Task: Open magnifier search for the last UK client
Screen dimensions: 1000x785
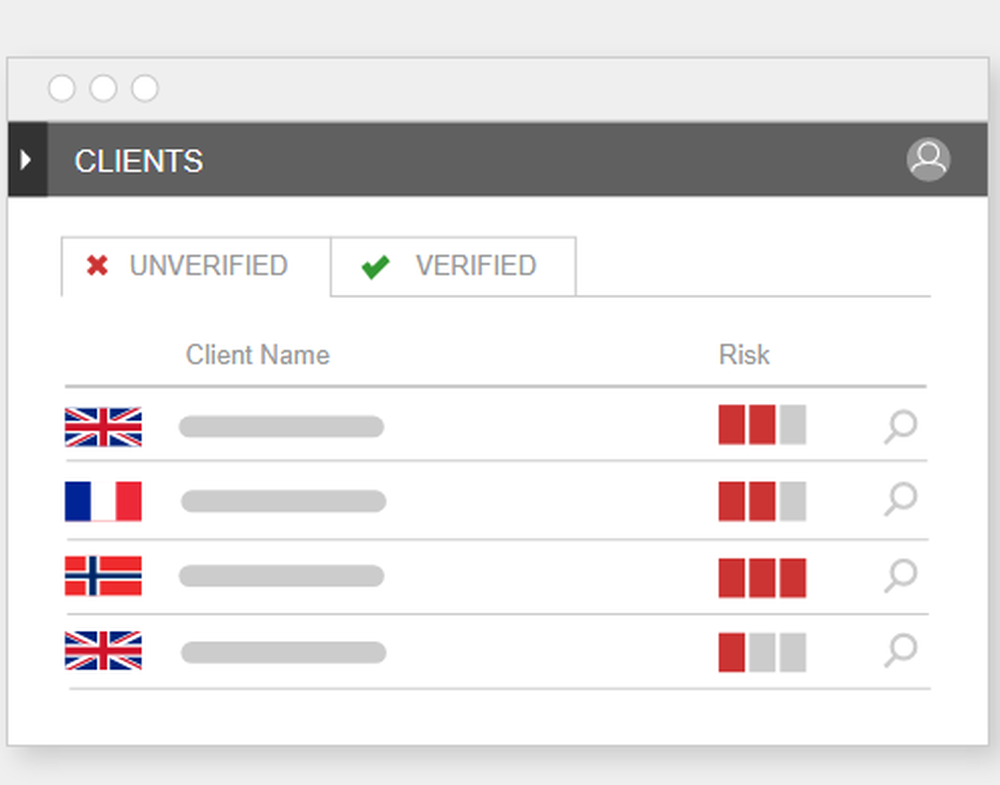Action: pyautogui.click(x=901, y=650)
